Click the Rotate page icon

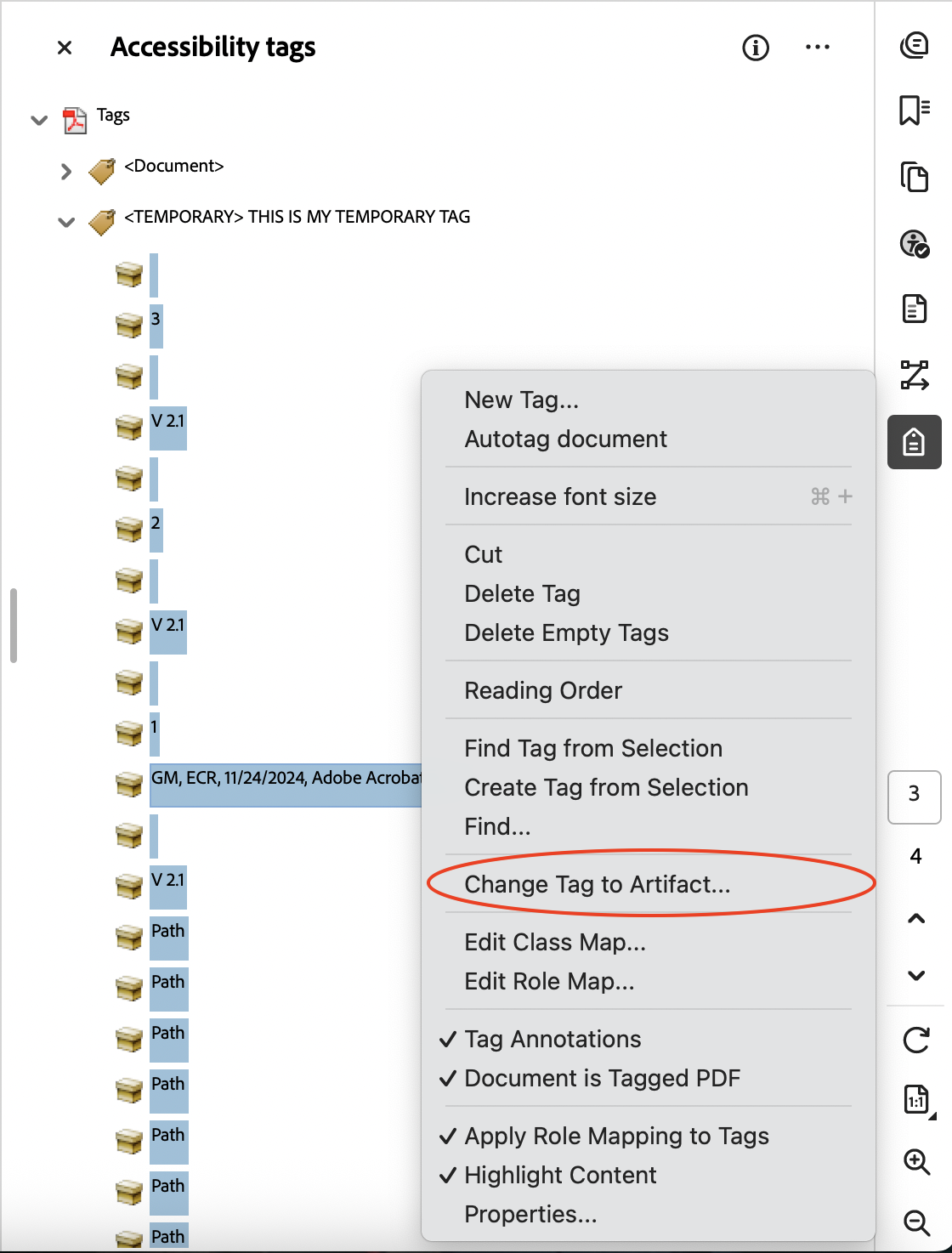coord(915,1040)
